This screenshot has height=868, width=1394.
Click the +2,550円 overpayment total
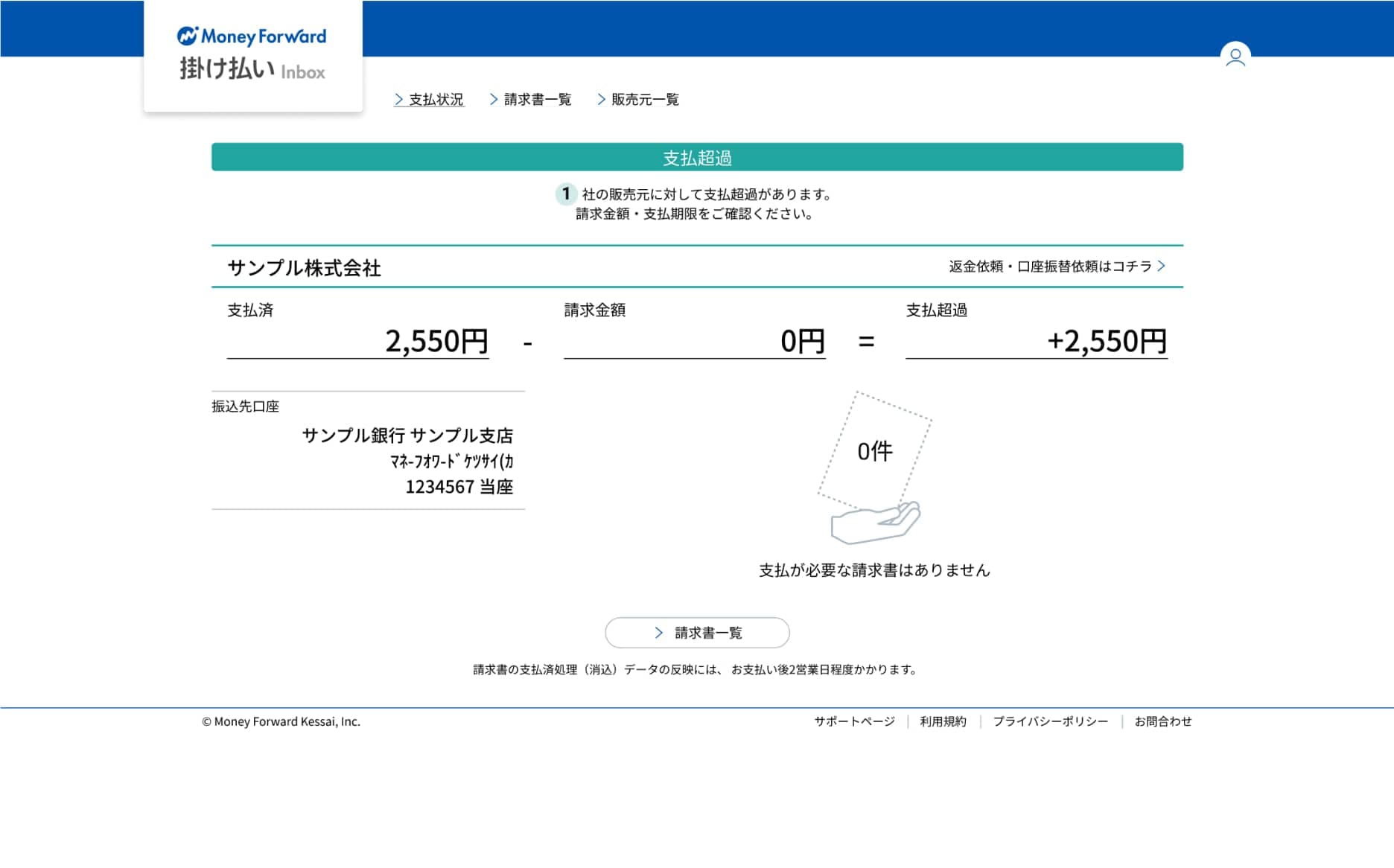(1107, 342)
